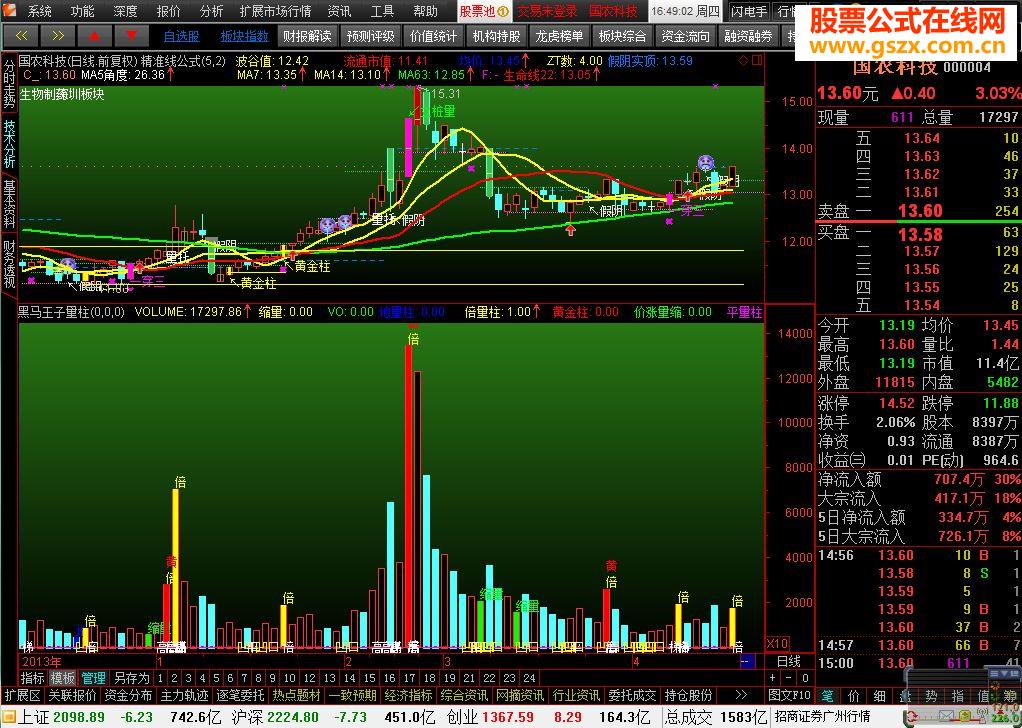1022x728 pixels.
Task: Open the 系统 menu
Action: tap(40, 11)
